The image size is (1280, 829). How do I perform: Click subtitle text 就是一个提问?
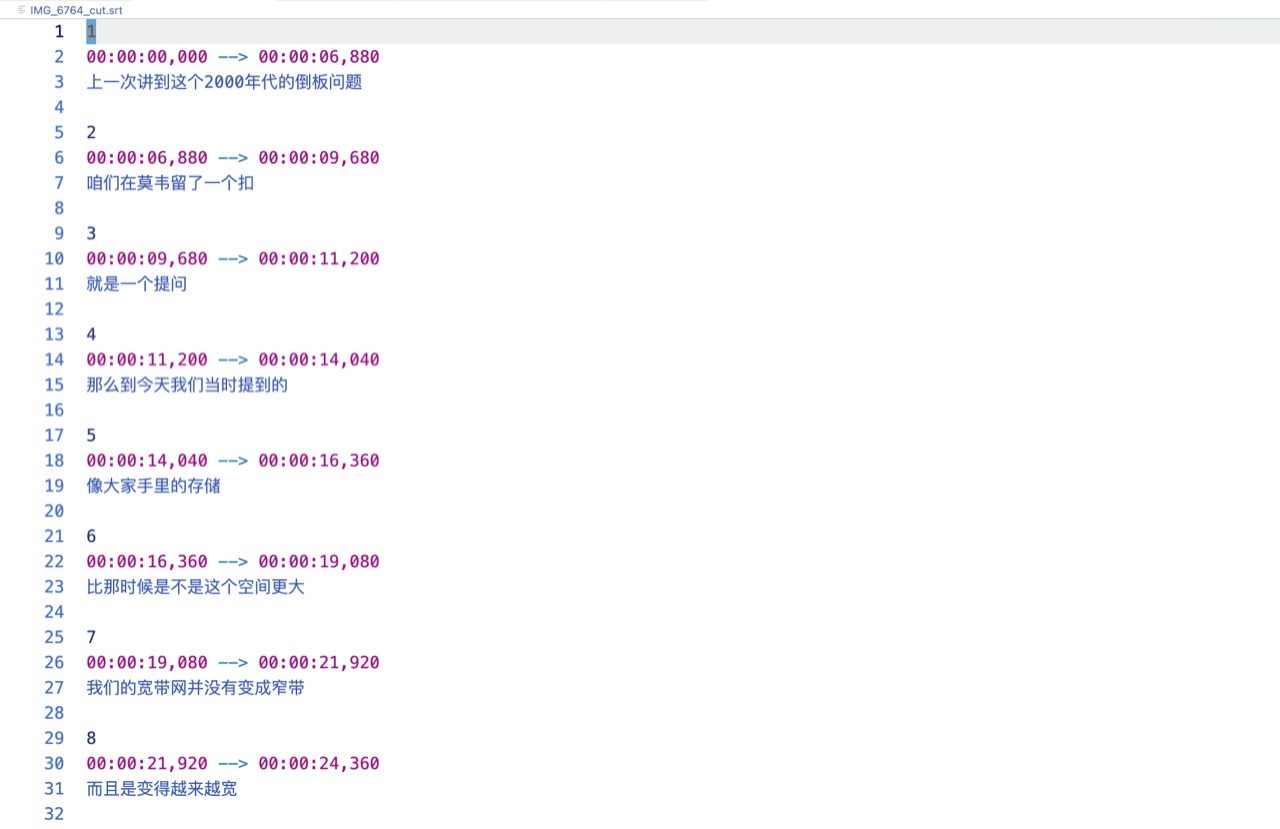(x=136, y=284)
